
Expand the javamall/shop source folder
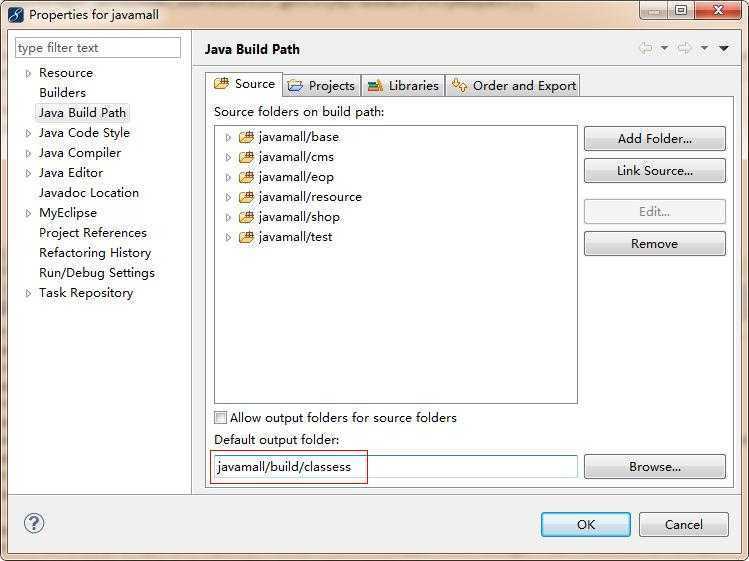pyautogui.click(x=228, y=217)
